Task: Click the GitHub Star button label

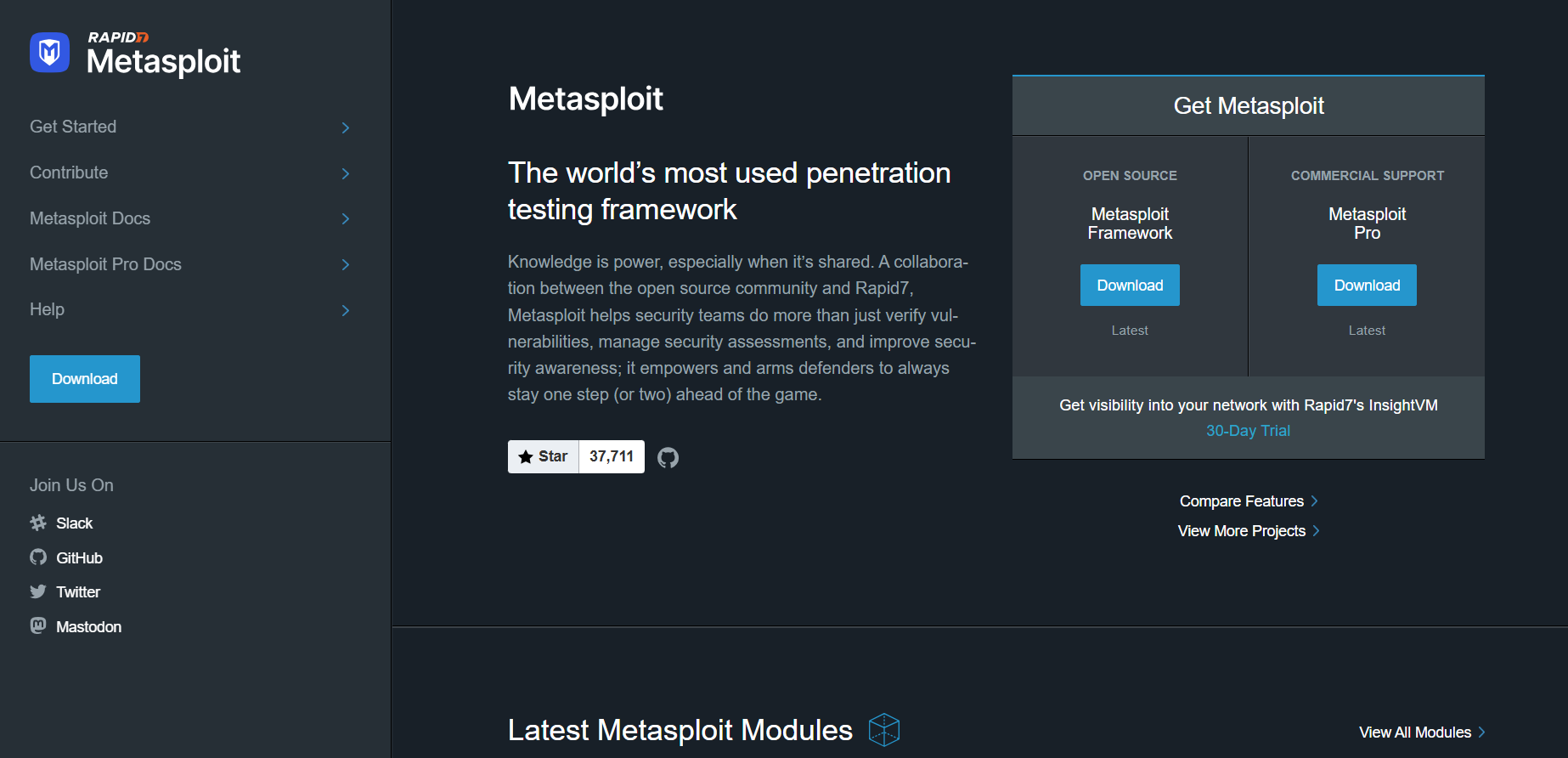Action: [544, 456]
